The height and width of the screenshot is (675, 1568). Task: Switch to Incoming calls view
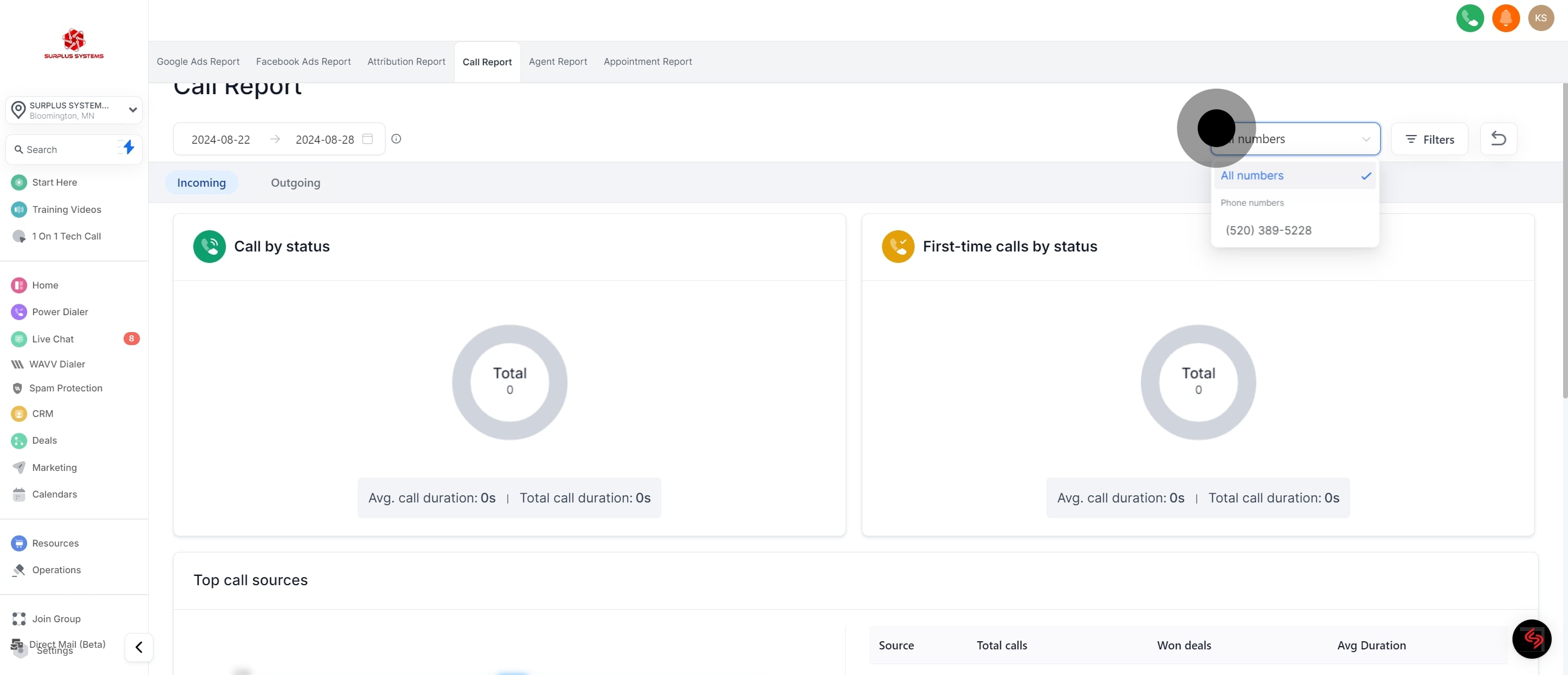[x=201, y=182]
